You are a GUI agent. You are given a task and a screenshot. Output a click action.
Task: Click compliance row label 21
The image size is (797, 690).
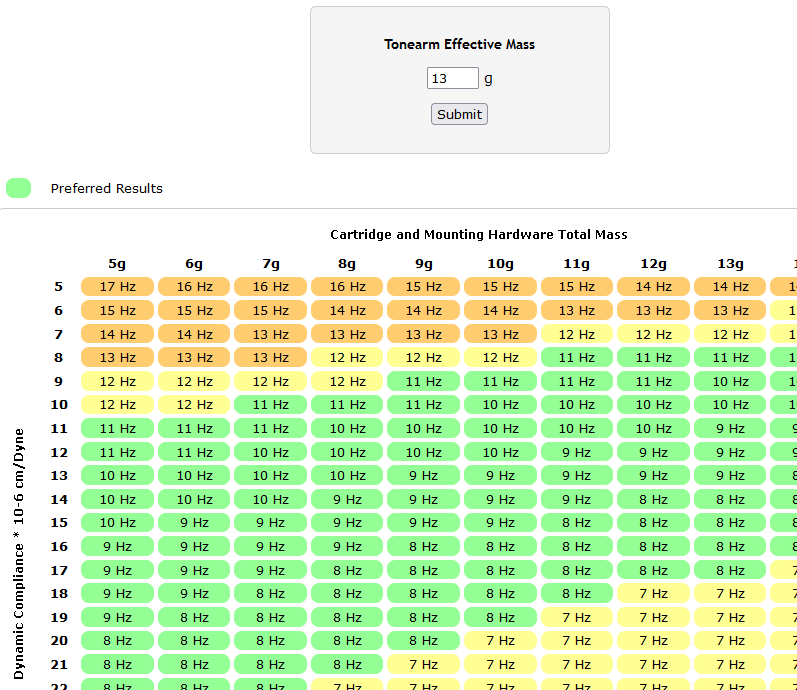click(x=59, y=665)
